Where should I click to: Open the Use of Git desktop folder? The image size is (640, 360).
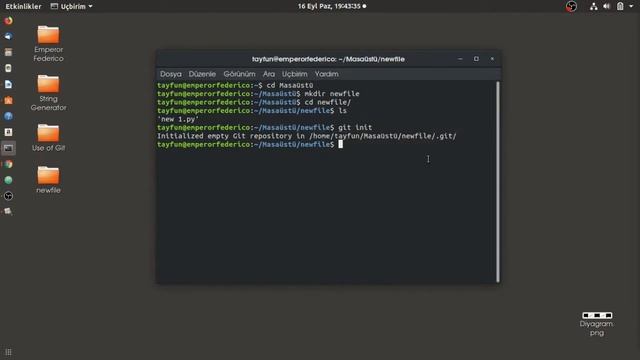[48, 138]
